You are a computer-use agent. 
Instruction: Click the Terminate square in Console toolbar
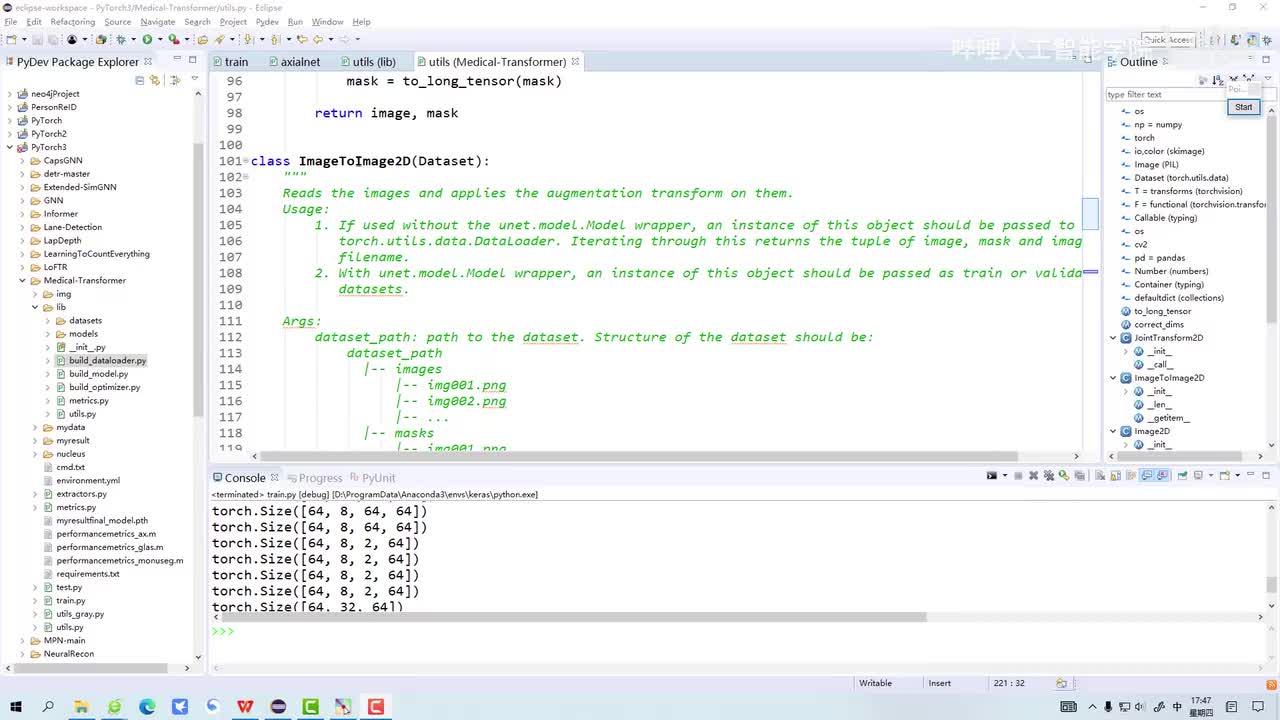(1018, 476)
